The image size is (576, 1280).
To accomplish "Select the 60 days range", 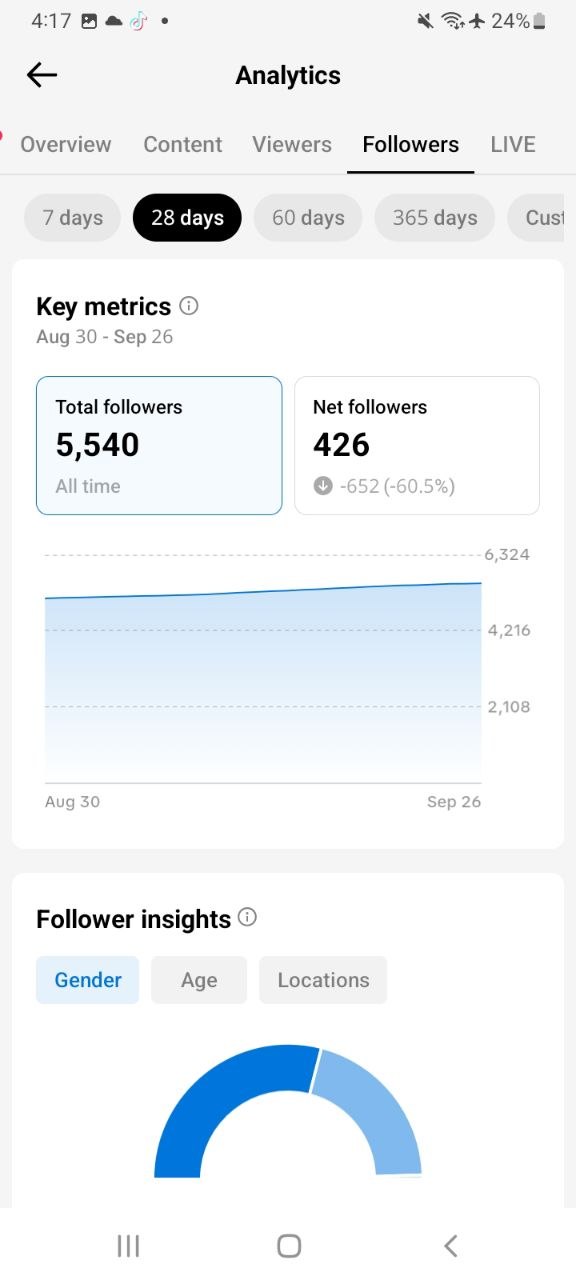I will pos(308,218).
